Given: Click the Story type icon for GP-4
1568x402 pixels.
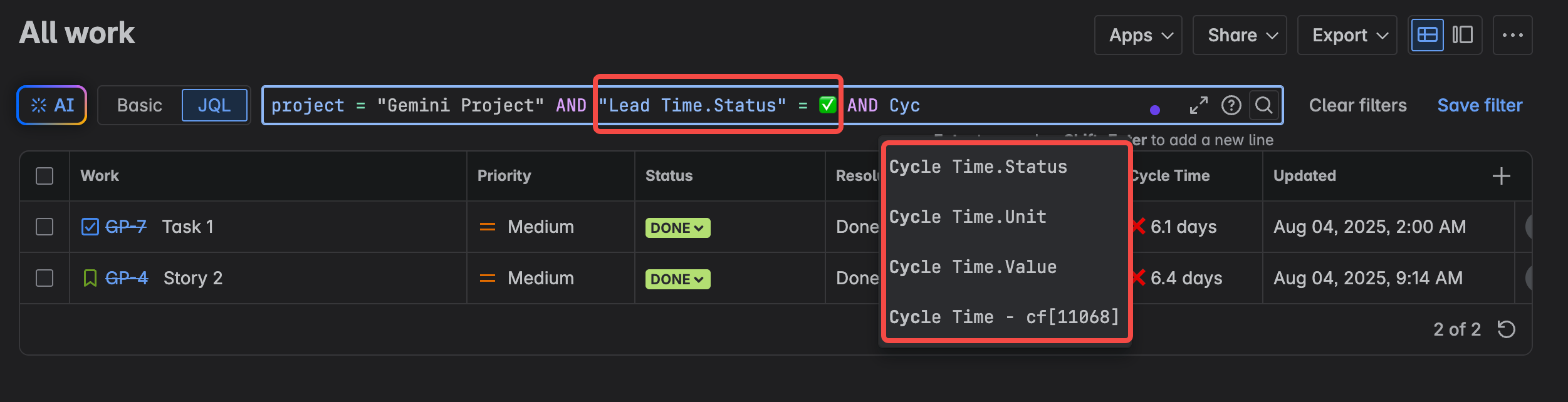Looking at the screenshot, I should coord(90,277).
